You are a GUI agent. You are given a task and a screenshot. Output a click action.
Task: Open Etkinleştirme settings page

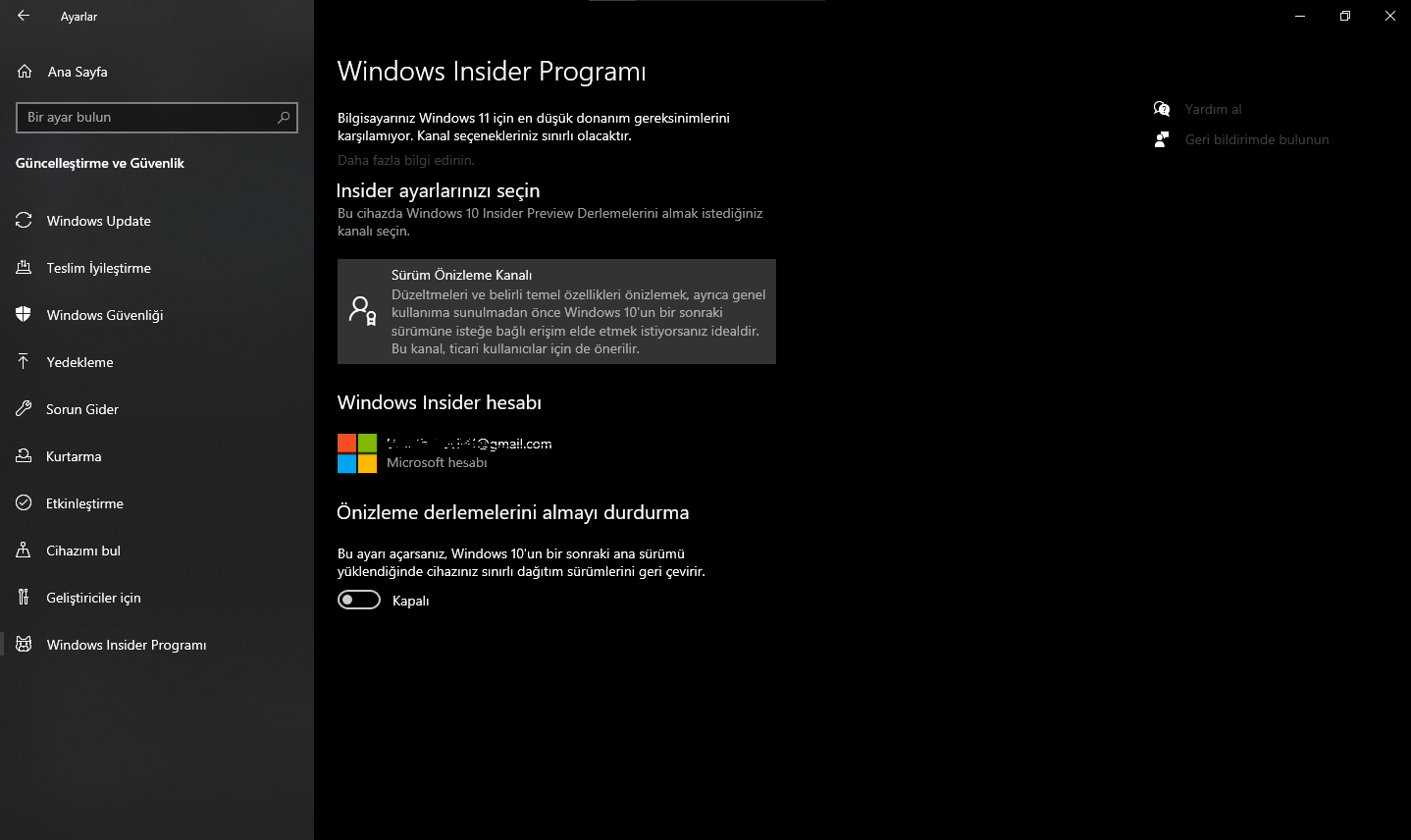coord(157,503)
